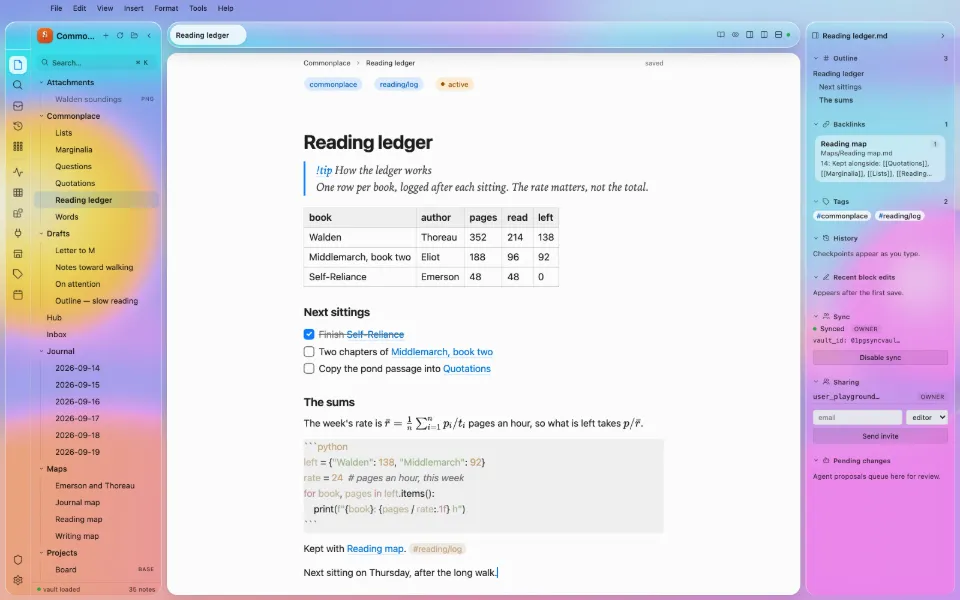The height and width of the screenshot is (600, 960).
Task: Check Copy the pond passage task
Action: (x=309, y=369)
